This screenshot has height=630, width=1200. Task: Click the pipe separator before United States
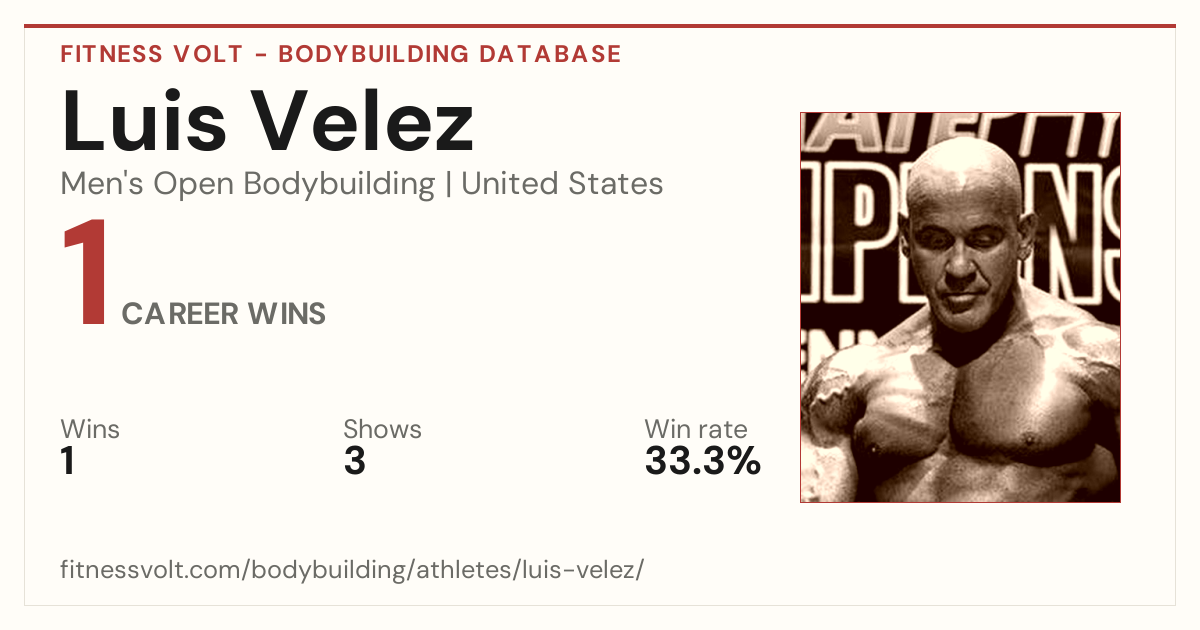(x=448, y=185)
